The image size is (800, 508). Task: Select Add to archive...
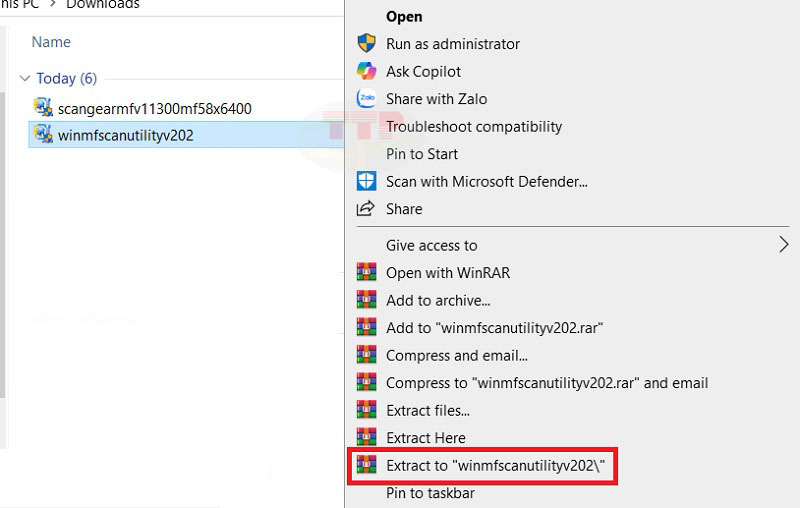tap(438, 300)
